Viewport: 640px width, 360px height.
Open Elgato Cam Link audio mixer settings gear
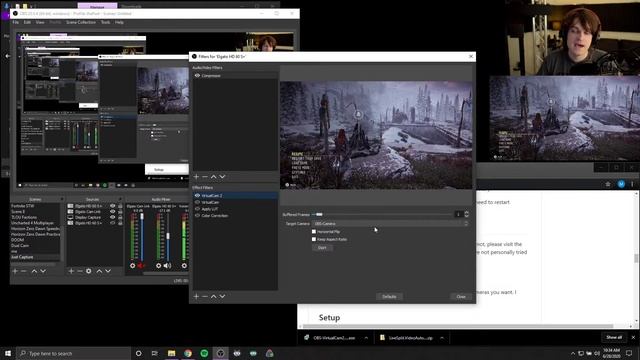click(132, 266)
